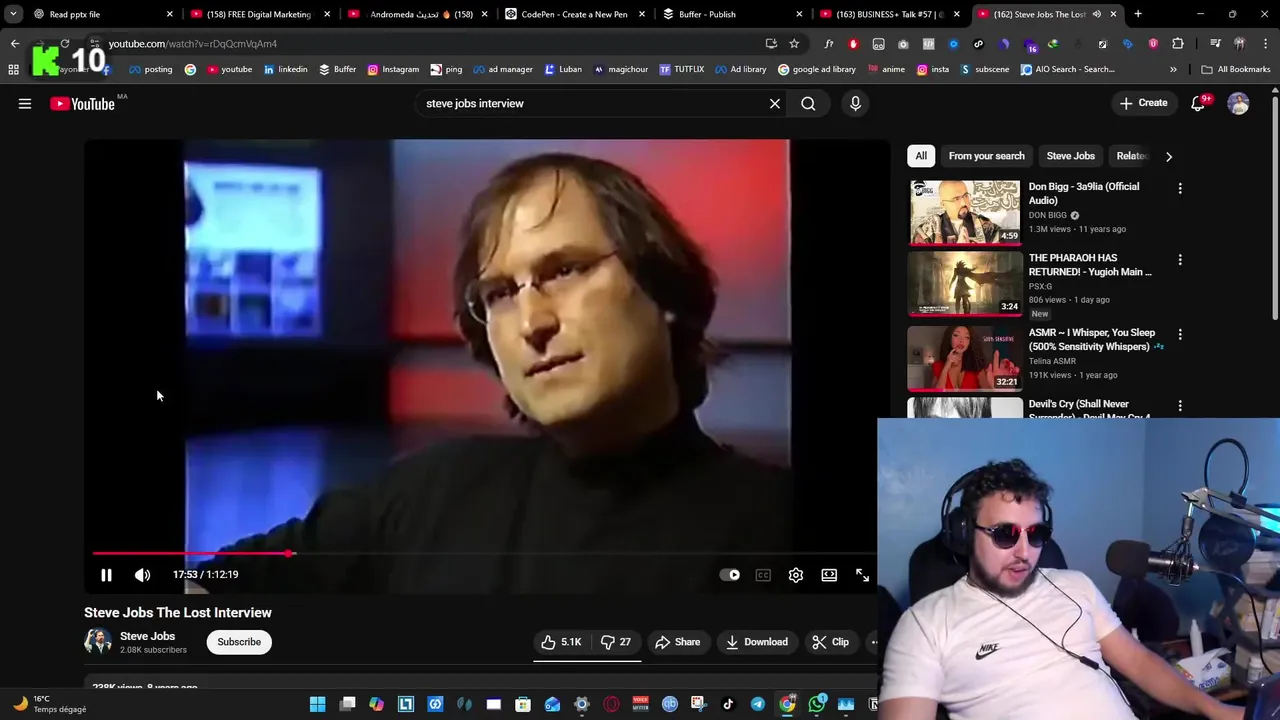Bookmark this page with the star
Screen dimensions: 1280x720
pyautogui.click(x=794, y=44)
